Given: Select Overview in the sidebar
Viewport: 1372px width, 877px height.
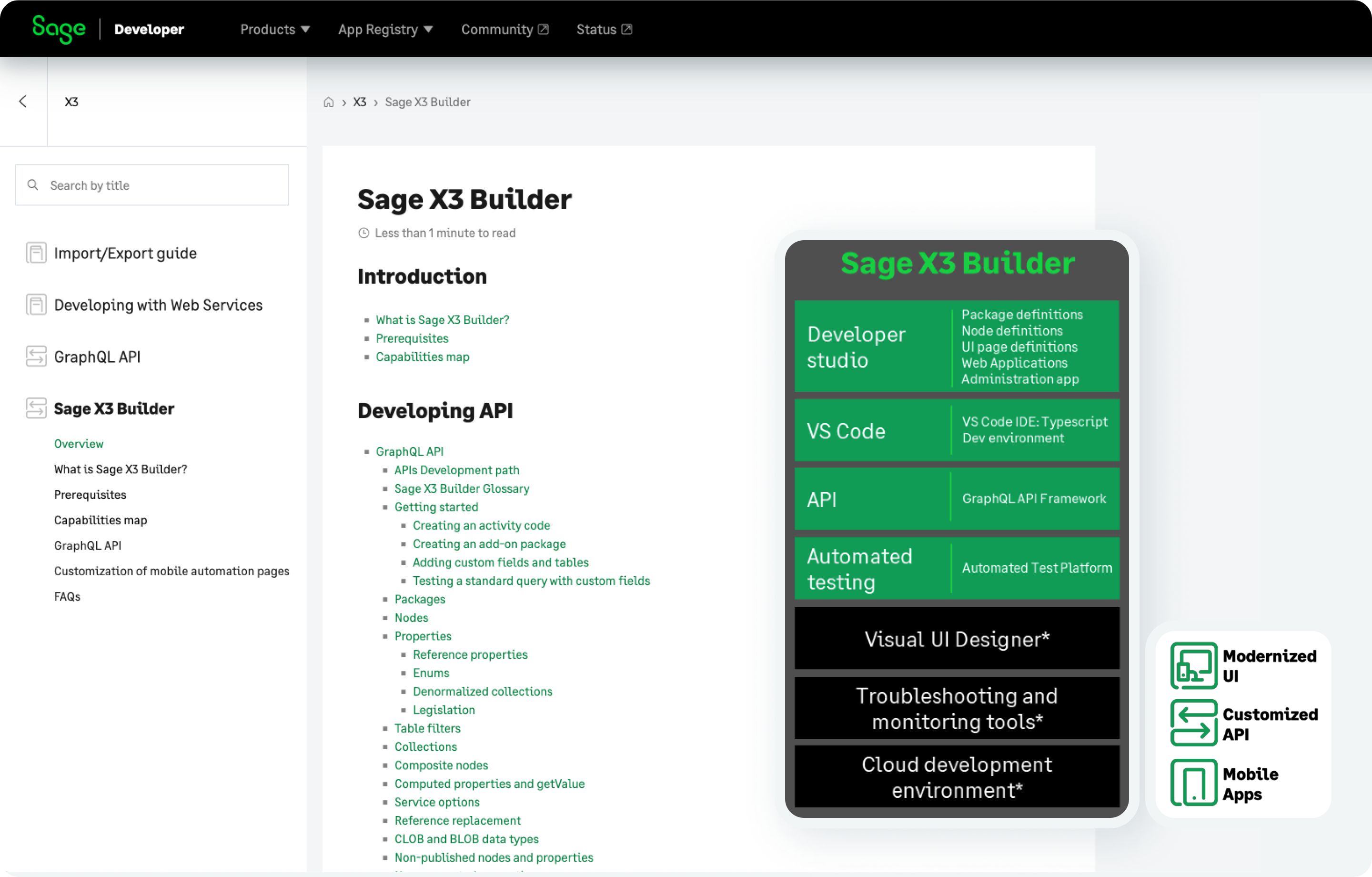Looking at the screenshot, I should click(79, 443).
